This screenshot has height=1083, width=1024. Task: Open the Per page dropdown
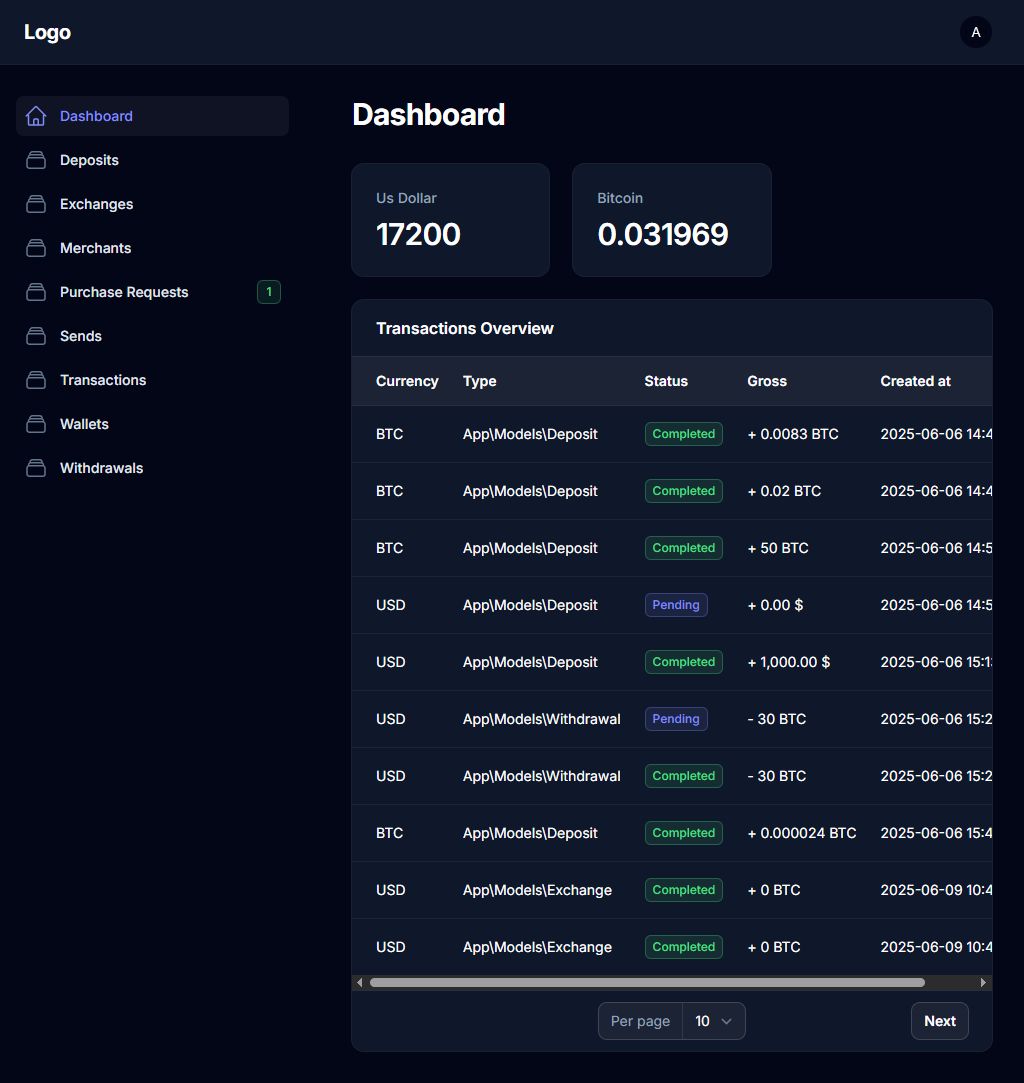click(713, 1021)
